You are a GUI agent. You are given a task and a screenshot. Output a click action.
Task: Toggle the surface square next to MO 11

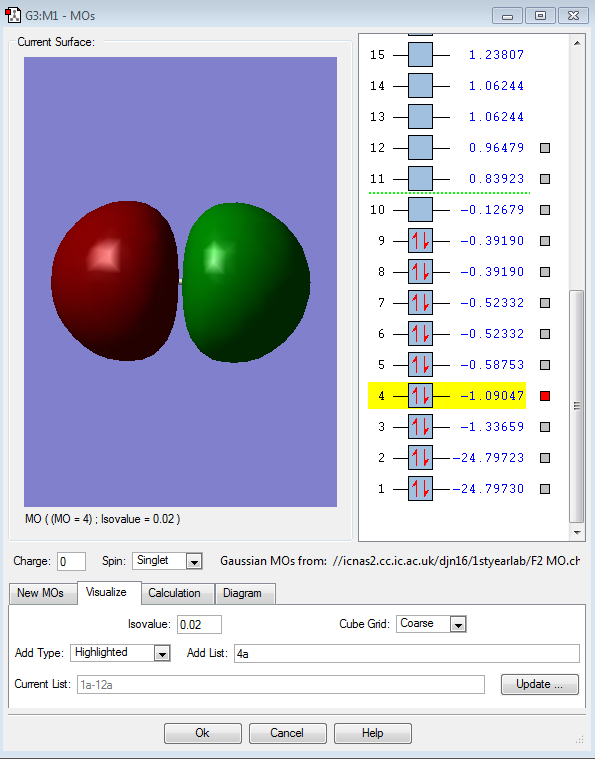pyautogui.click(x=545, y=179)
